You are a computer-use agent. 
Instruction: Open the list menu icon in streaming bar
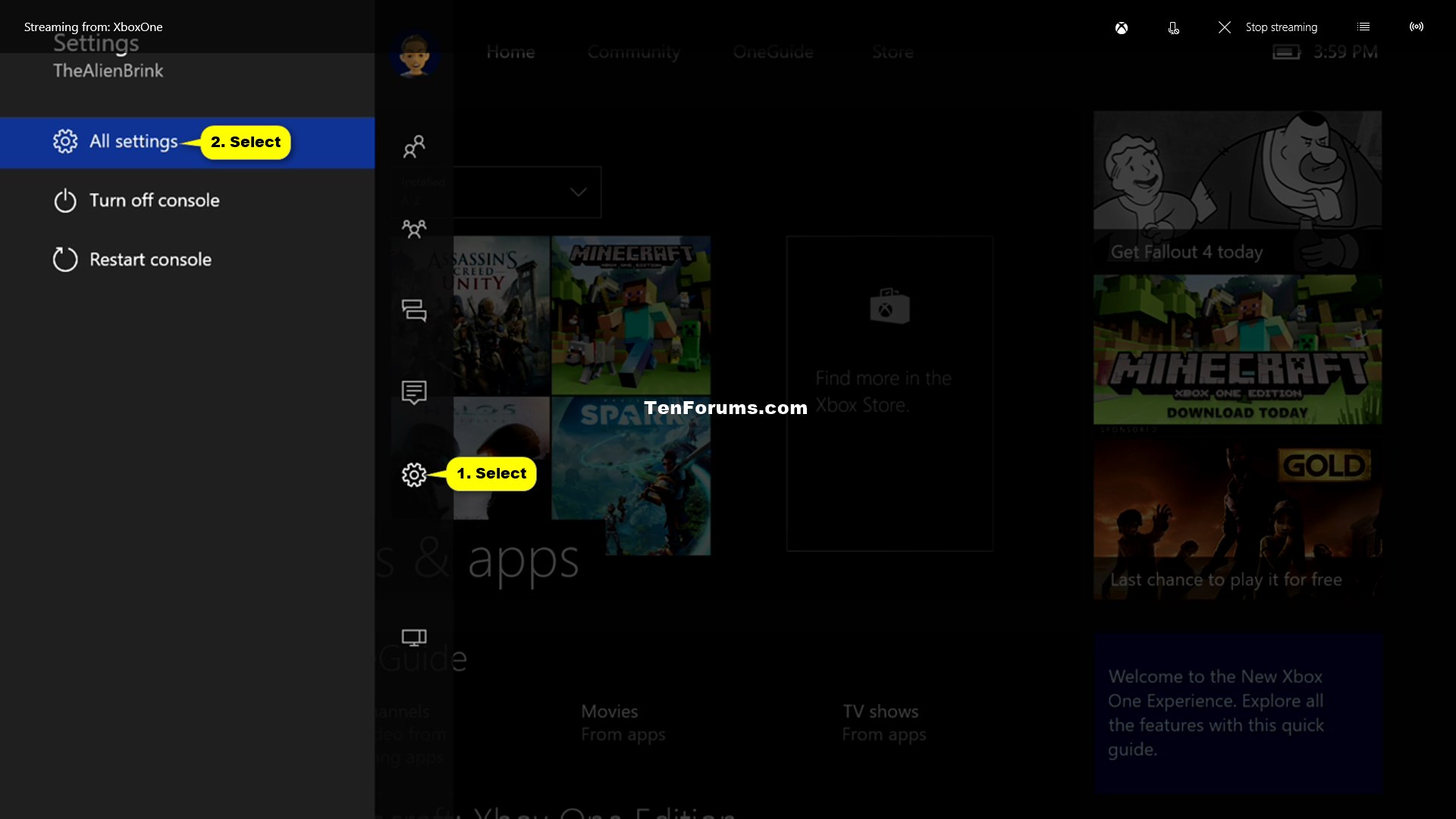coord(1363,27)
